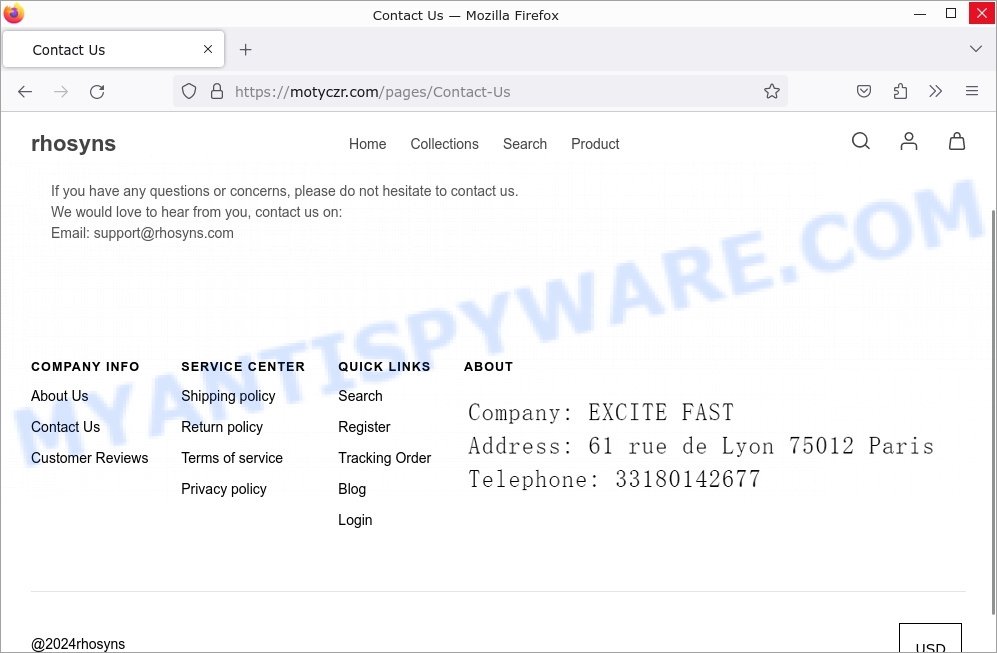Reload the current page
The image size is (997, 653).
97,92
